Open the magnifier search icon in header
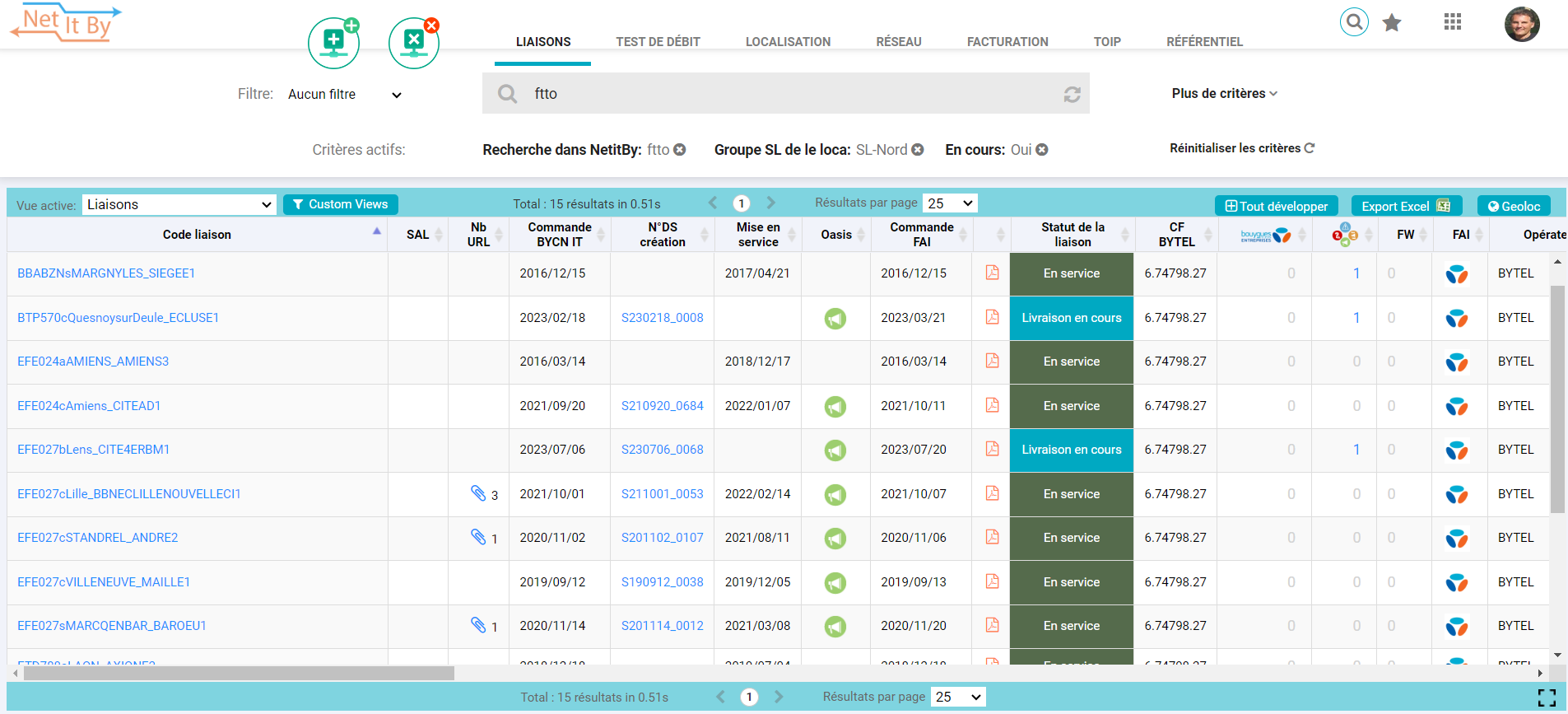1568x714 pixels. pos(1354,21)
